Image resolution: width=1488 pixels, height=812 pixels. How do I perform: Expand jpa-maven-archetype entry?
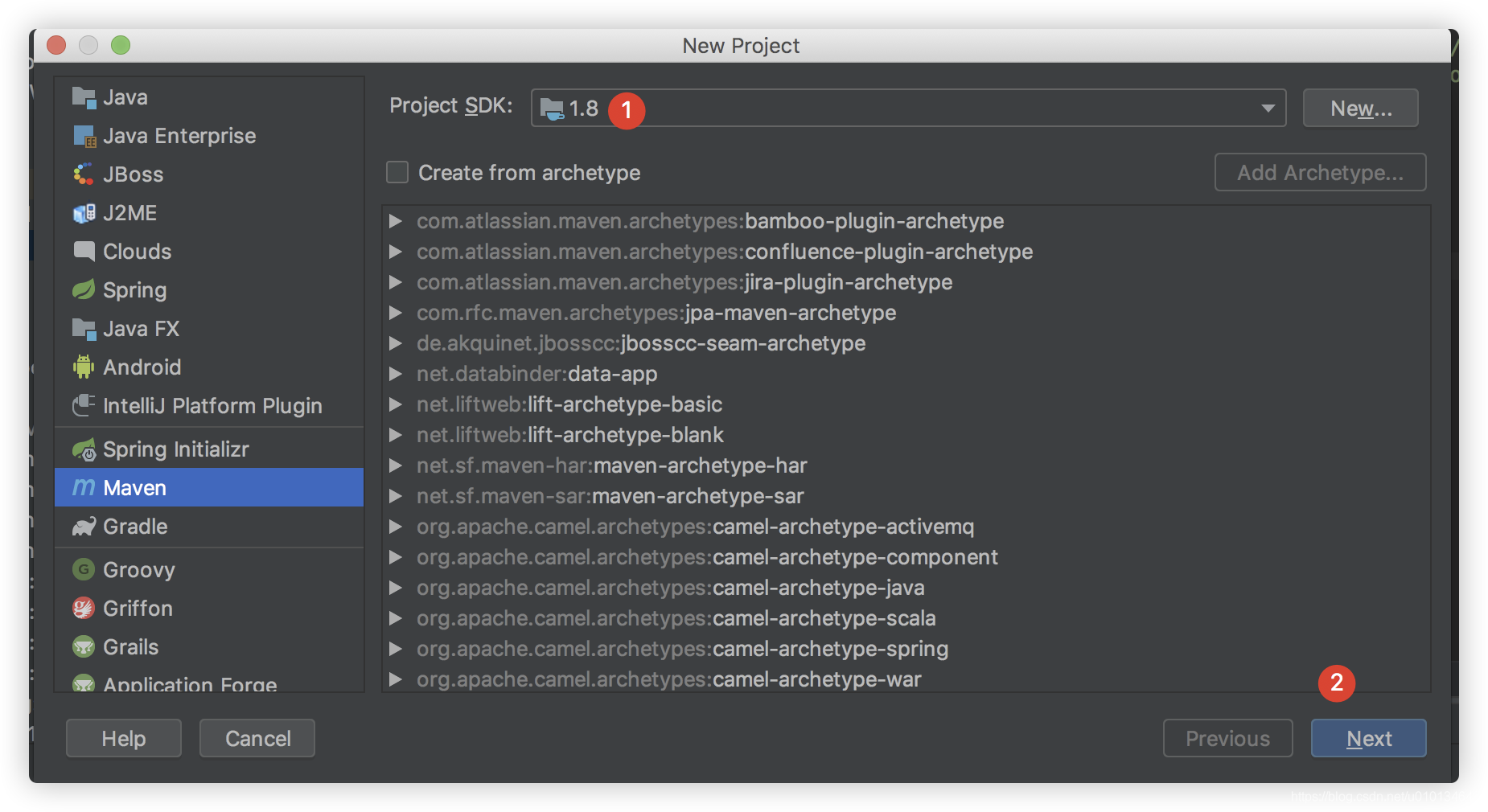coord(396,313)
